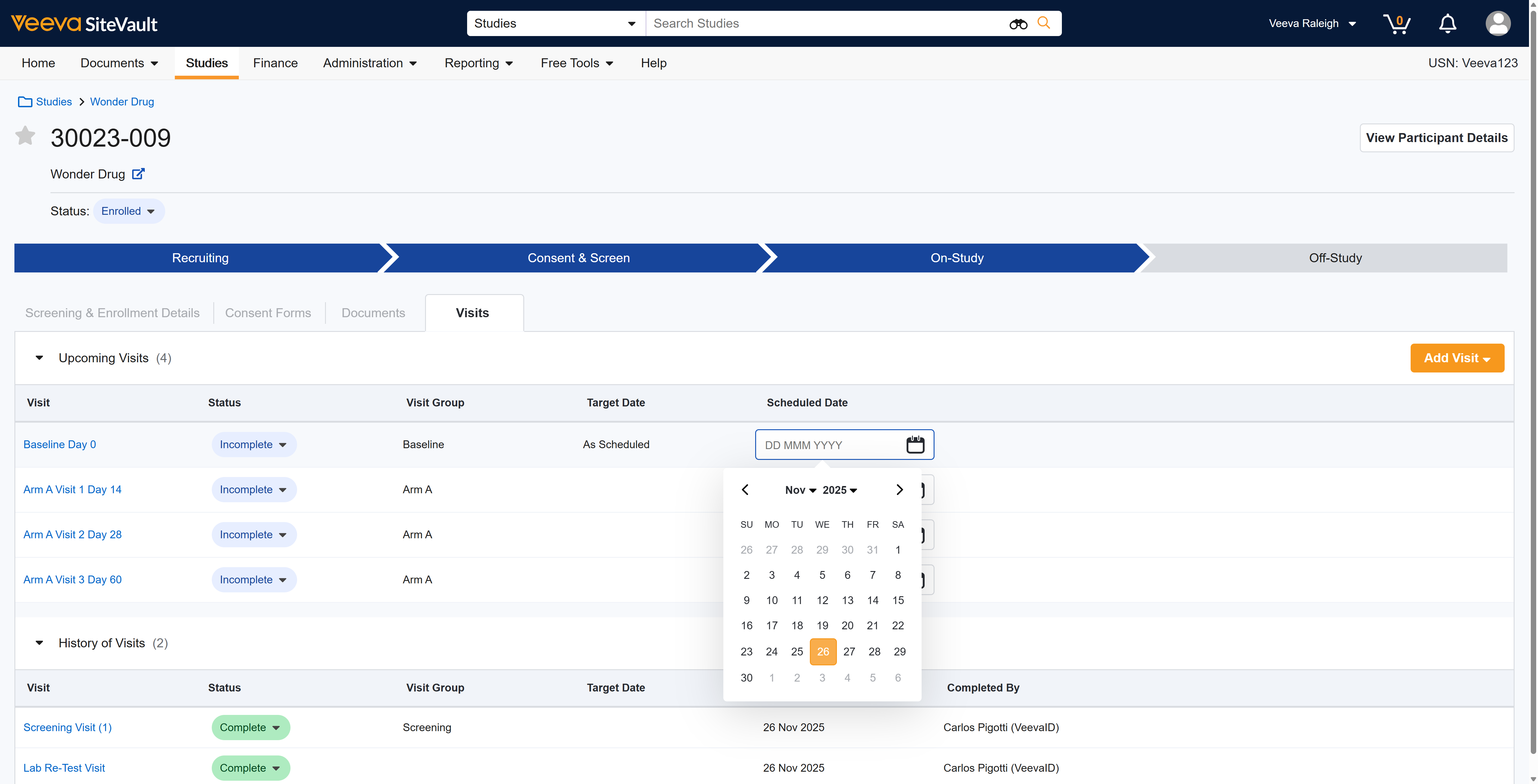Select 26 in the calendar picker
This screenshot has height=784, width=1538.
[x=823, y=652]
